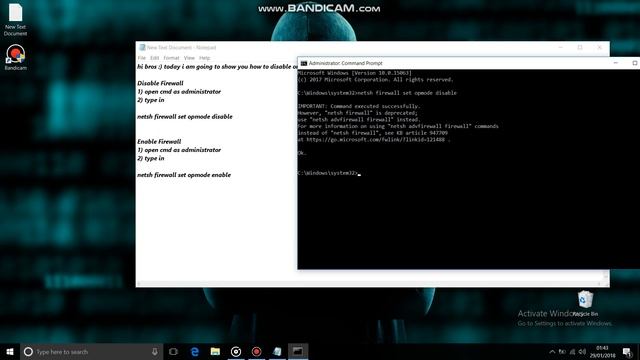
Task: Open the Format menu in Notepad
Action: tap(171, 58)
